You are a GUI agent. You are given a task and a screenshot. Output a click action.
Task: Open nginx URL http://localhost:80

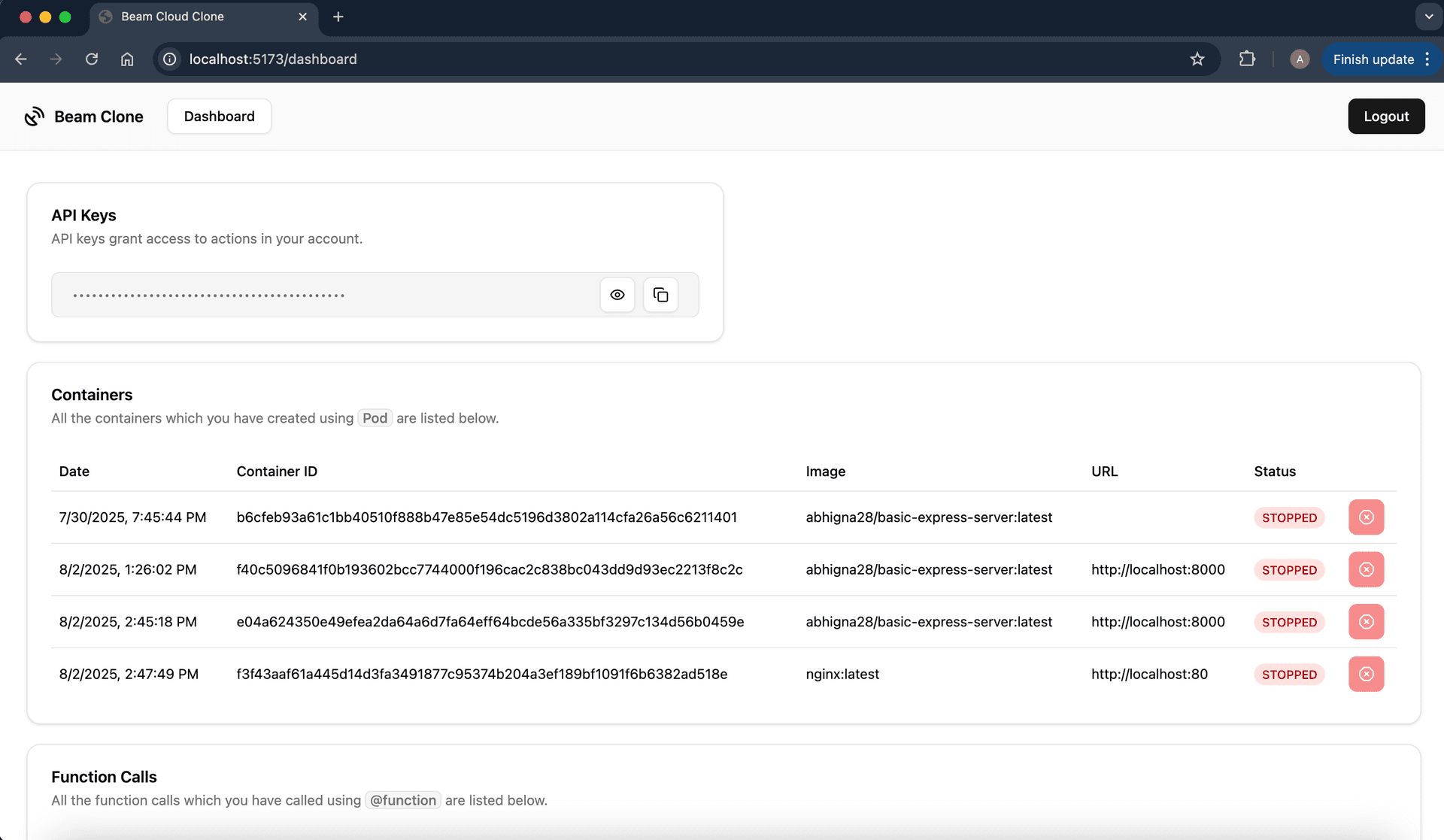[1149, 674]
